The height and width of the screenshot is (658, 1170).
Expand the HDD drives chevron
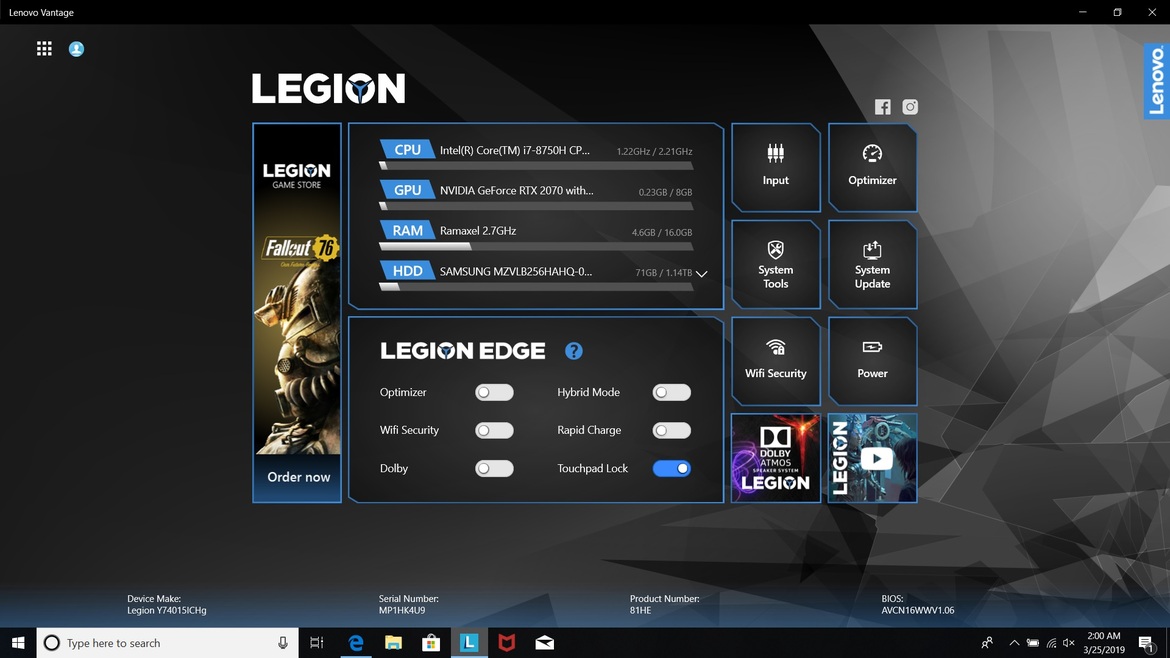pyautogui.click(x=701, y=274)
